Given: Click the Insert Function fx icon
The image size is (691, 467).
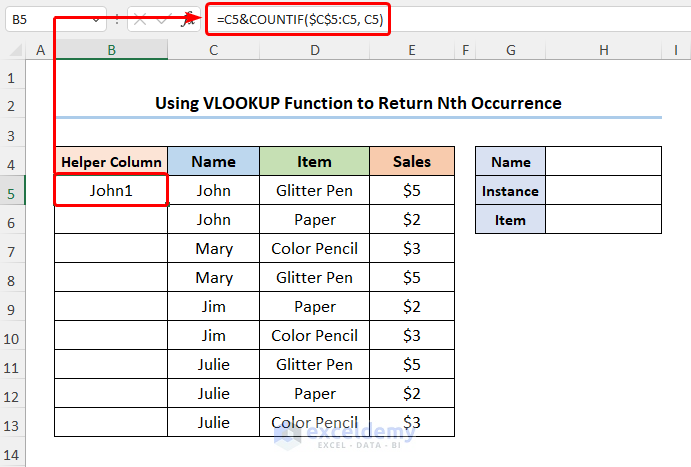Looking at the screenshot, I should point(187,20).
